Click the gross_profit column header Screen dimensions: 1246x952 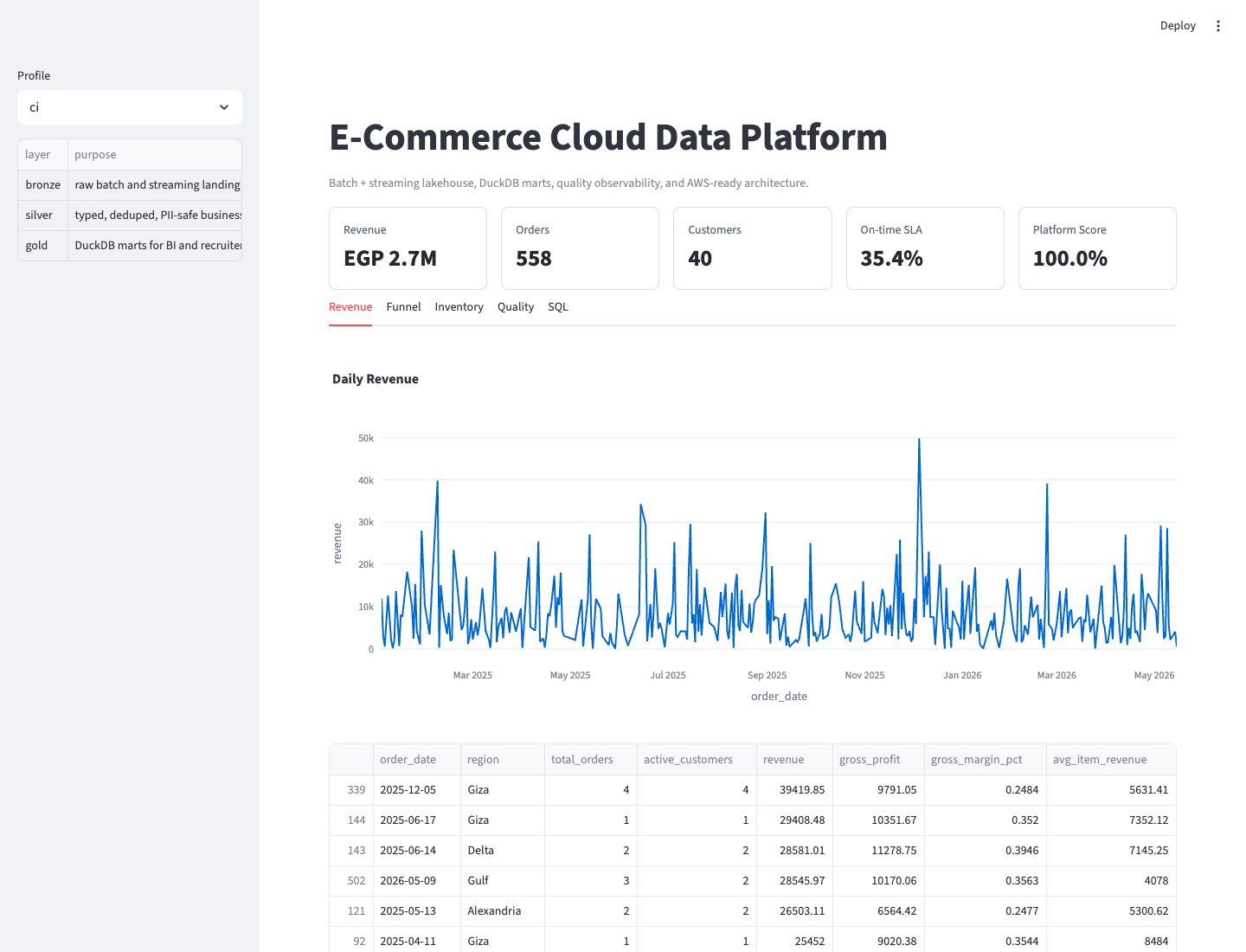[x=878, y=760]
